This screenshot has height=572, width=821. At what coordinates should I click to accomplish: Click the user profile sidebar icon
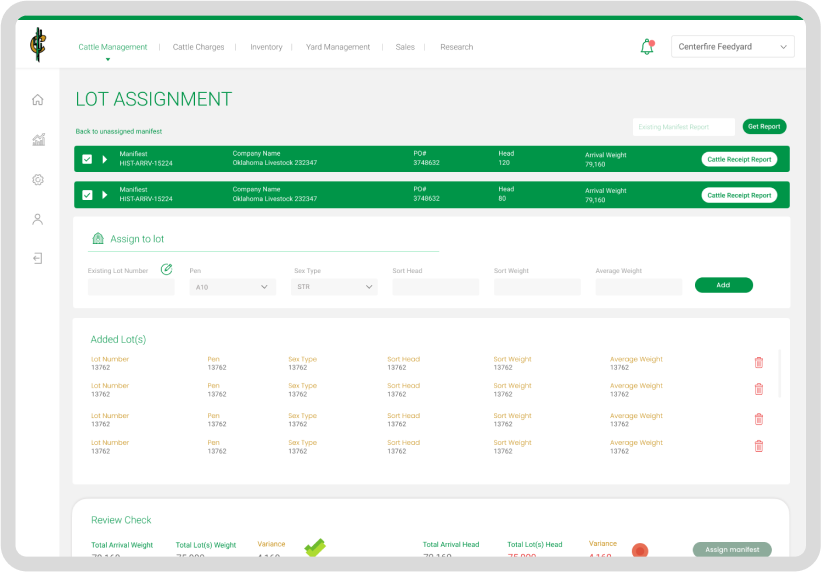coord(38,219)
